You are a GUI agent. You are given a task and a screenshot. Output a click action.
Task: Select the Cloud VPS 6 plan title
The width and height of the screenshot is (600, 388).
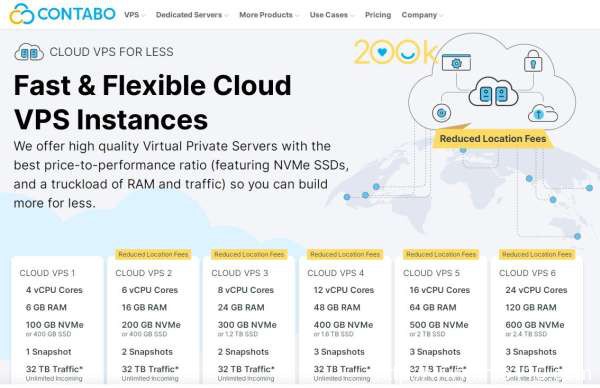click(527, 273)
